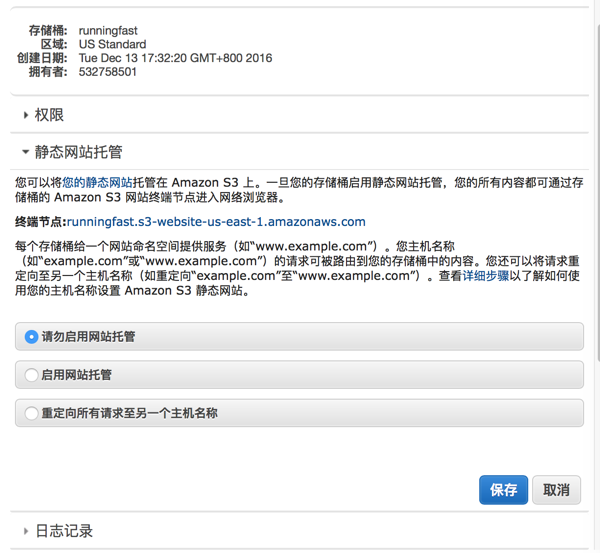Follow the 详细步骤 link
The width and height of the screenshot is (600, 553).
(x=485, y=277)
